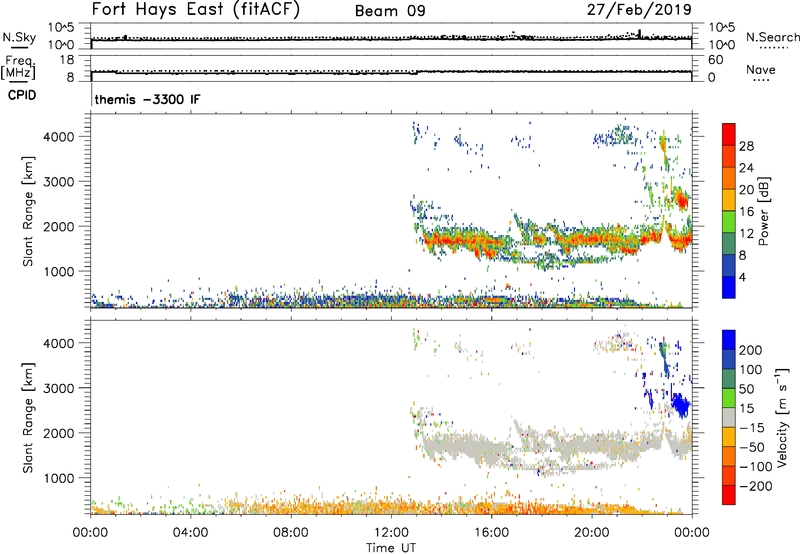Click the '200' velocity colorbar tick label

pos(750,350)
